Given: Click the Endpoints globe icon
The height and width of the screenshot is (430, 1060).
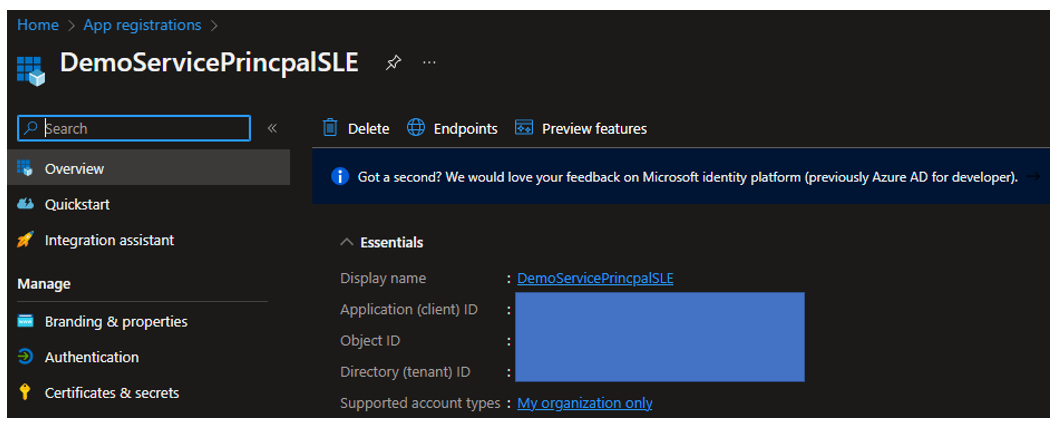Looking at the screenshot, I should point(416,127).
